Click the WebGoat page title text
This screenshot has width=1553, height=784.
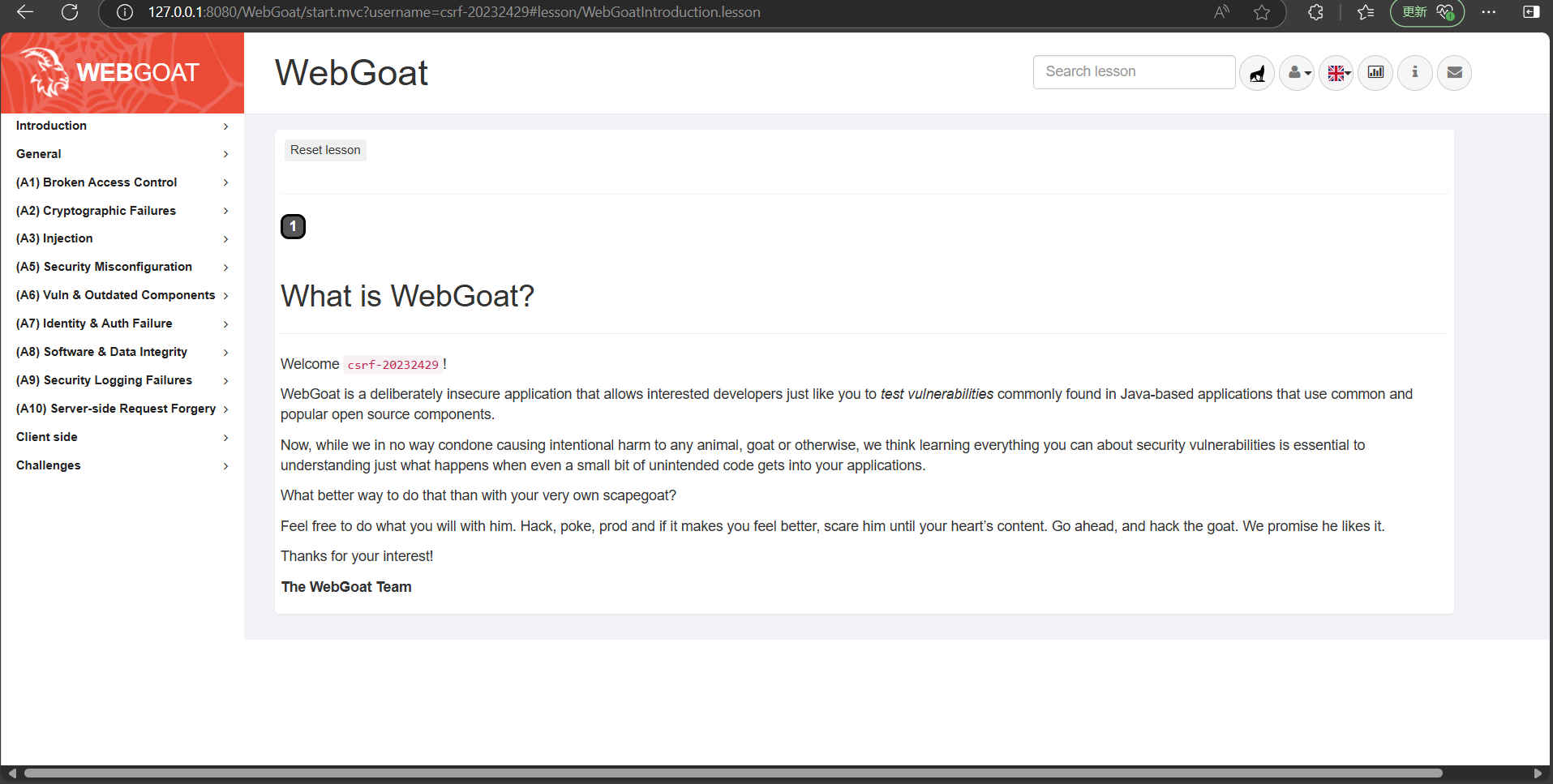tap(351, 72)
